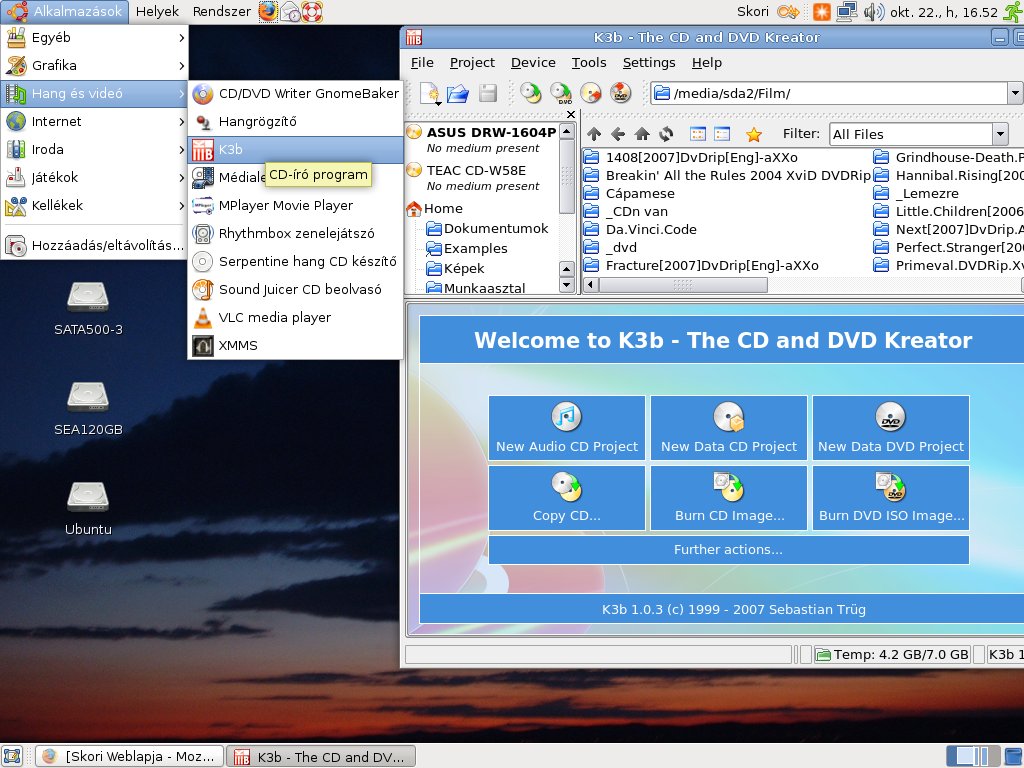Click the Erase CD-RW toolbar icon
Image resolution: width=1024 pixels, height=768 pixels.
(591, 94)
